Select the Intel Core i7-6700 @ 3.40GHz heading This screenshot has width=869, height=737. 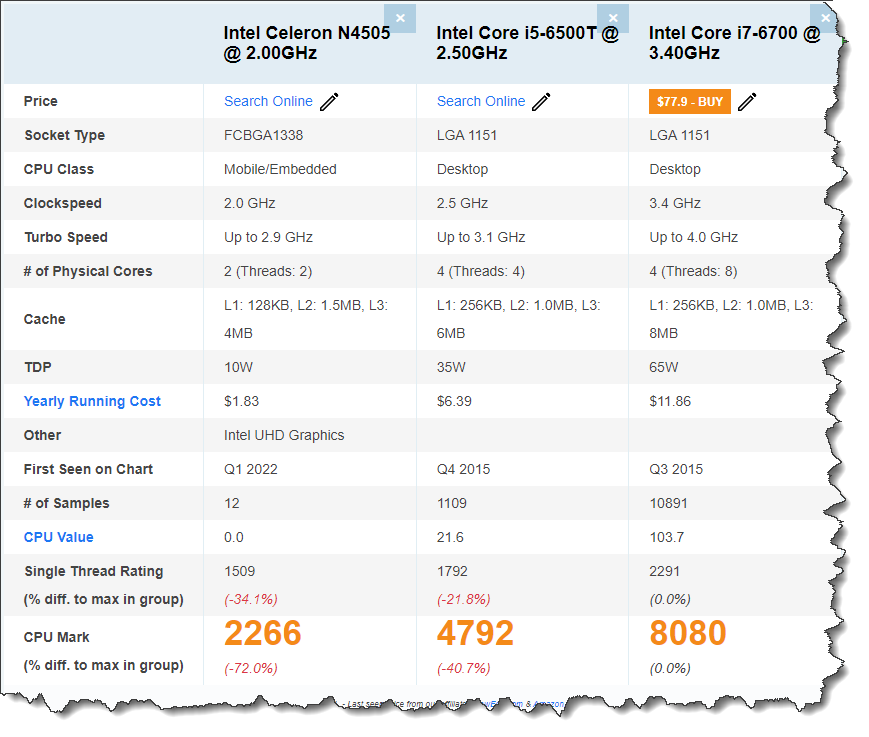tap(734, 43)
